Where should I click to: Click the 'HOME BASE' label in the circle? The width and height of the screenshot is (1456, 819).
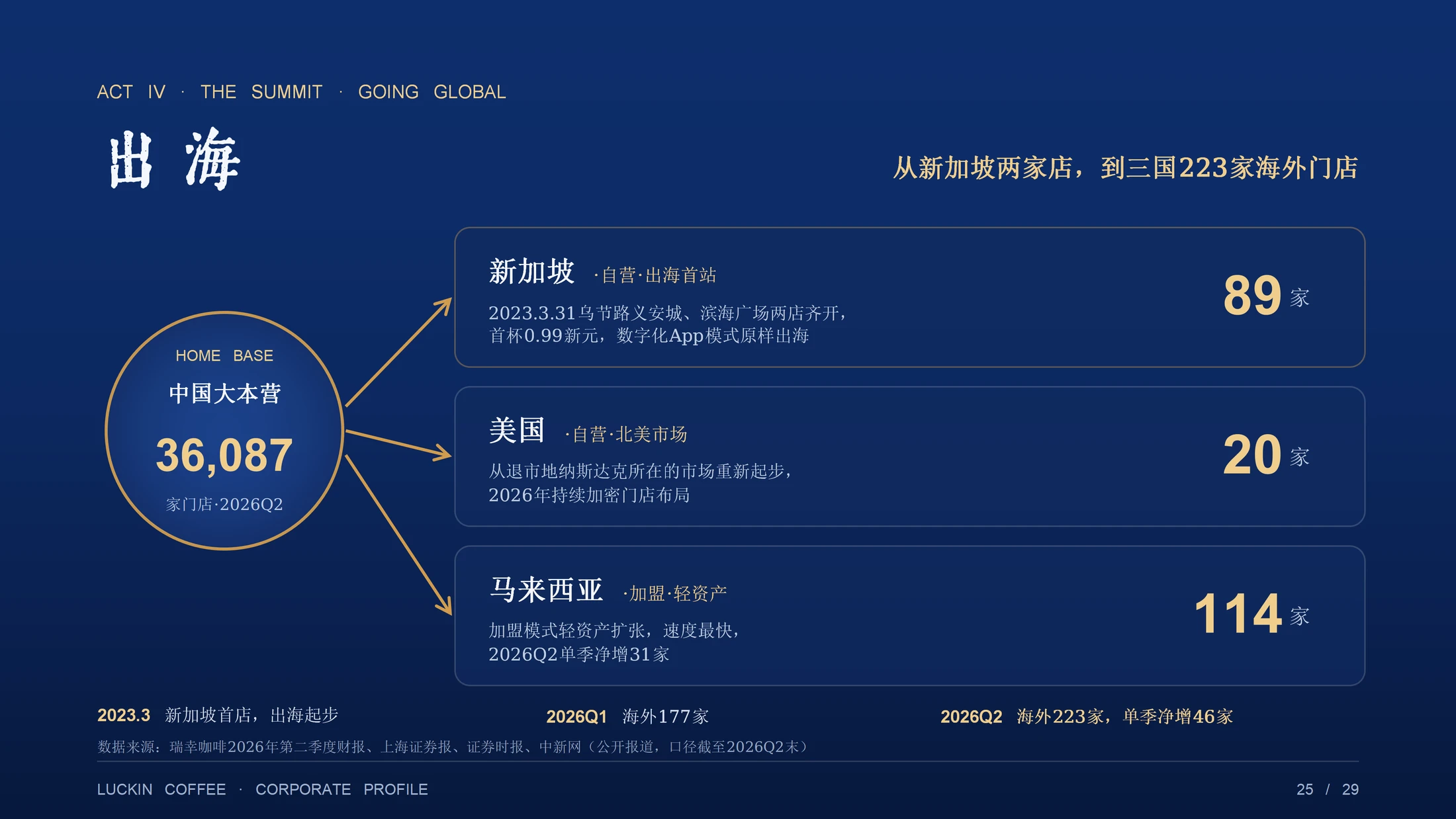pos(224,356)
